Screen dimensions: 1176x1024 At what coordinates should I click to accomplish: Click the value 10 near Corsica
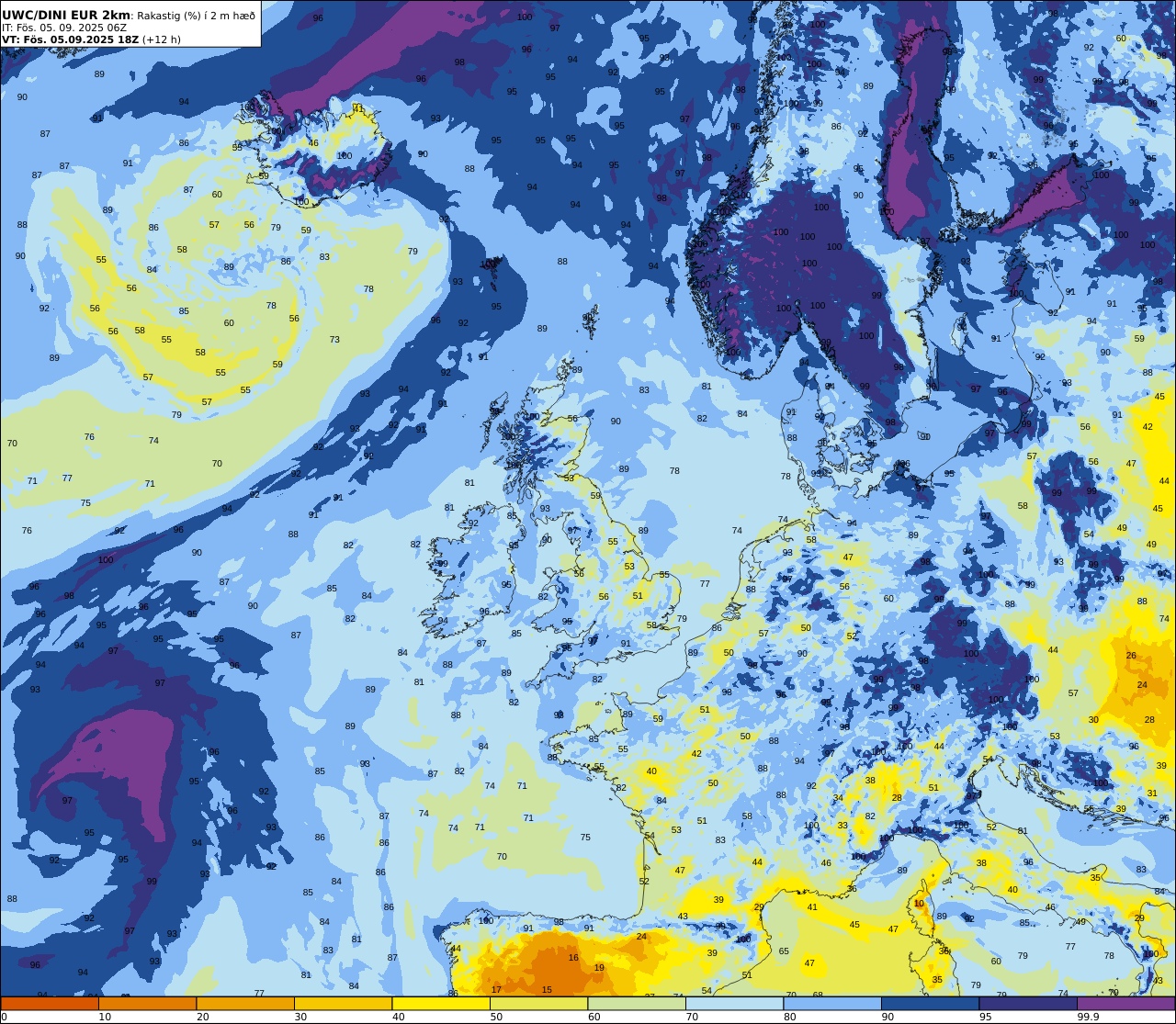920,904
